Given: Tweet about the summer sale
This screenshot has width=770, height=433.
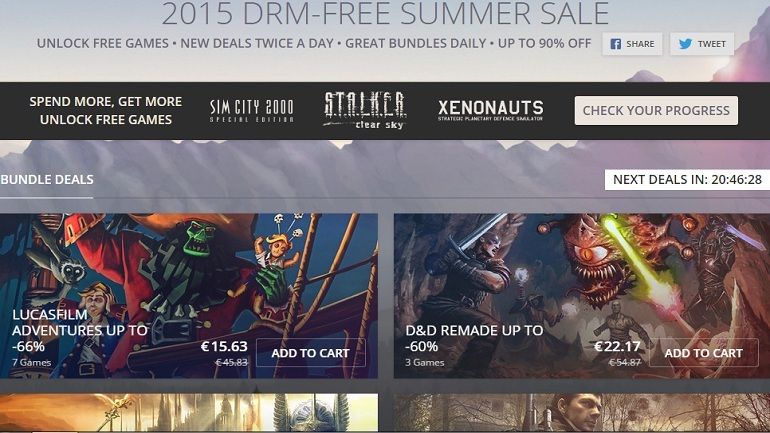Looking at the screenshot, I should click(702, 44).
